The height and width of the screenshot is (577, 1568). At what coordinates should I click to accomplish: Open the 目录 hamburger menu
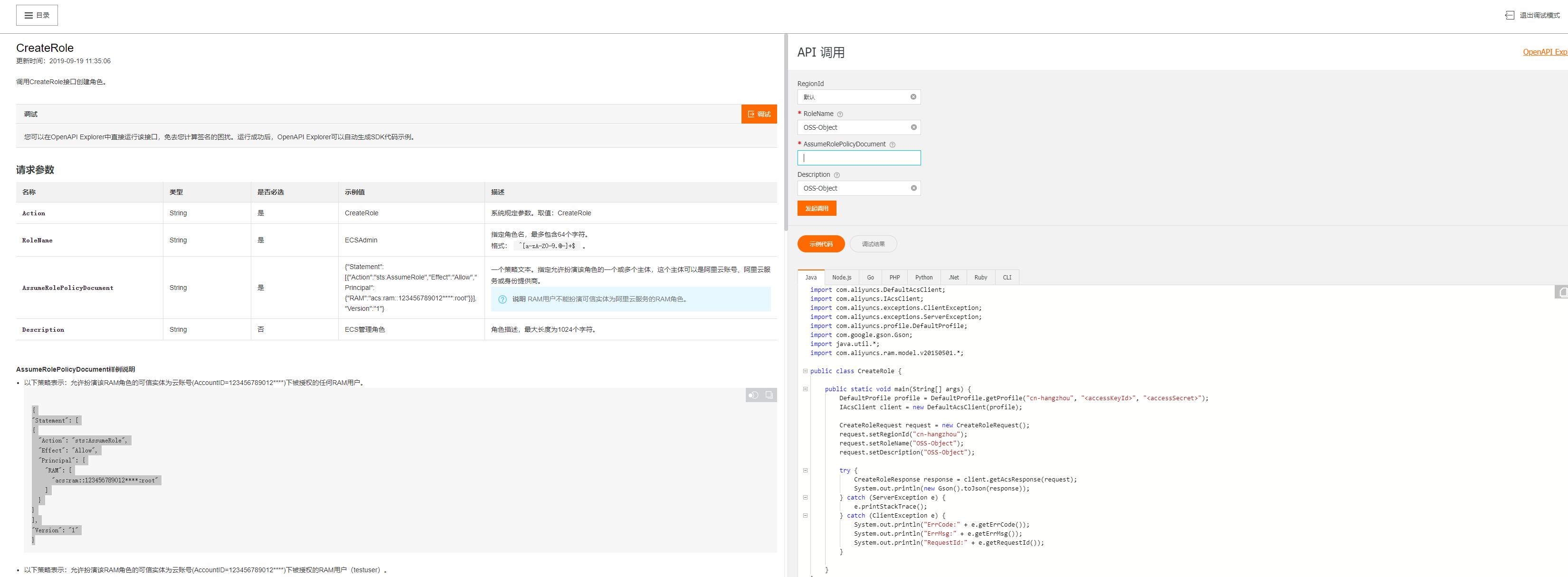coord(37,15)
